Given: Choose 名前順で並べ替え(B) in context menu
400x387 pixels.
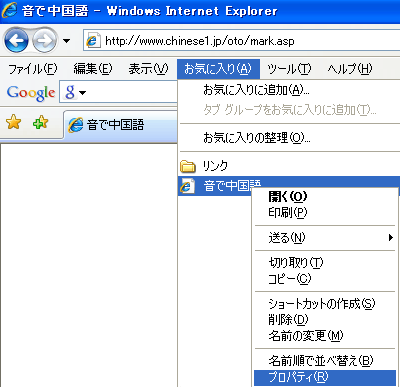Looking at the screenshot, I should [321, 360].
